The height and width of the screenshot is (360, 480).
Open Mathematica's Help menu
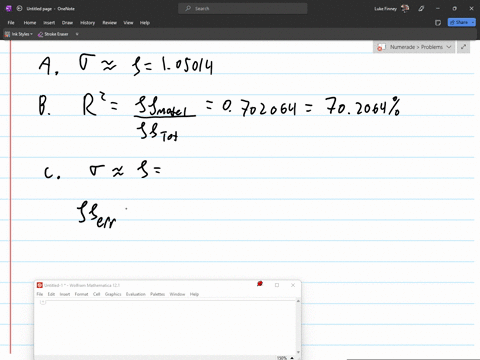click(194, 294)
